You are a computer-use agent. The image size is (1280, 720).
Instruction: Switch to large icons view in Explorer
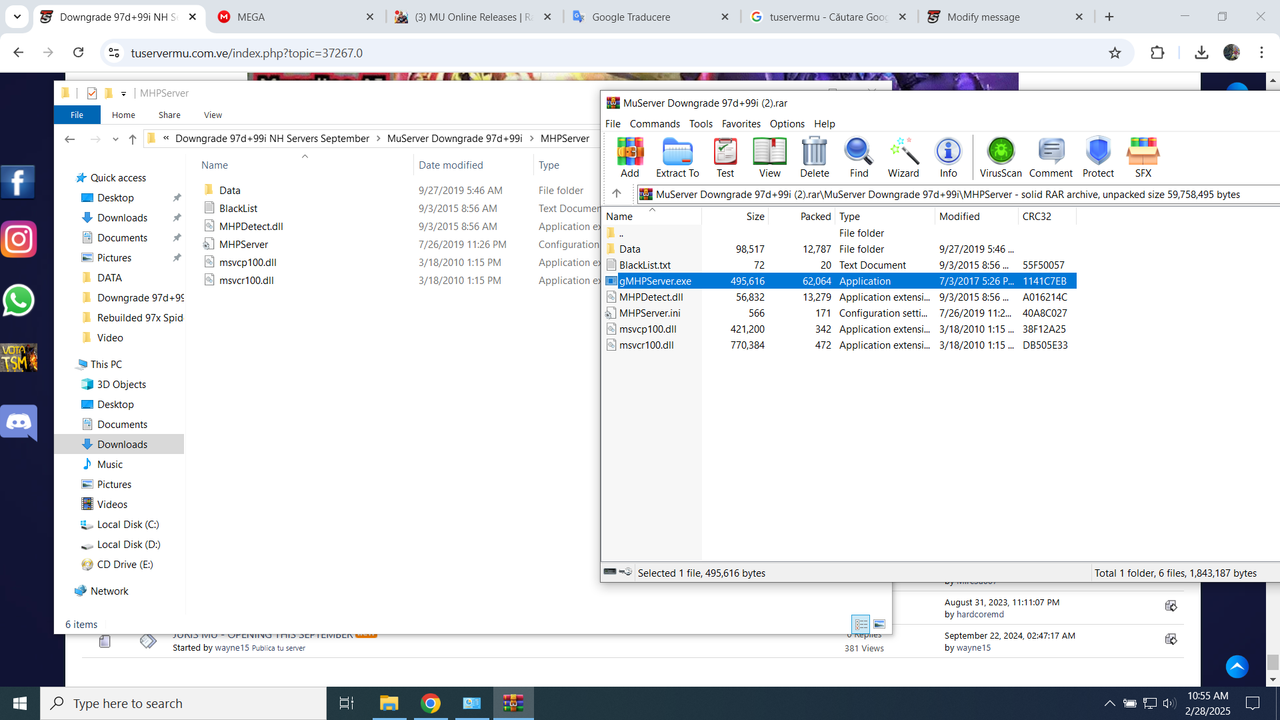(879, 624)
